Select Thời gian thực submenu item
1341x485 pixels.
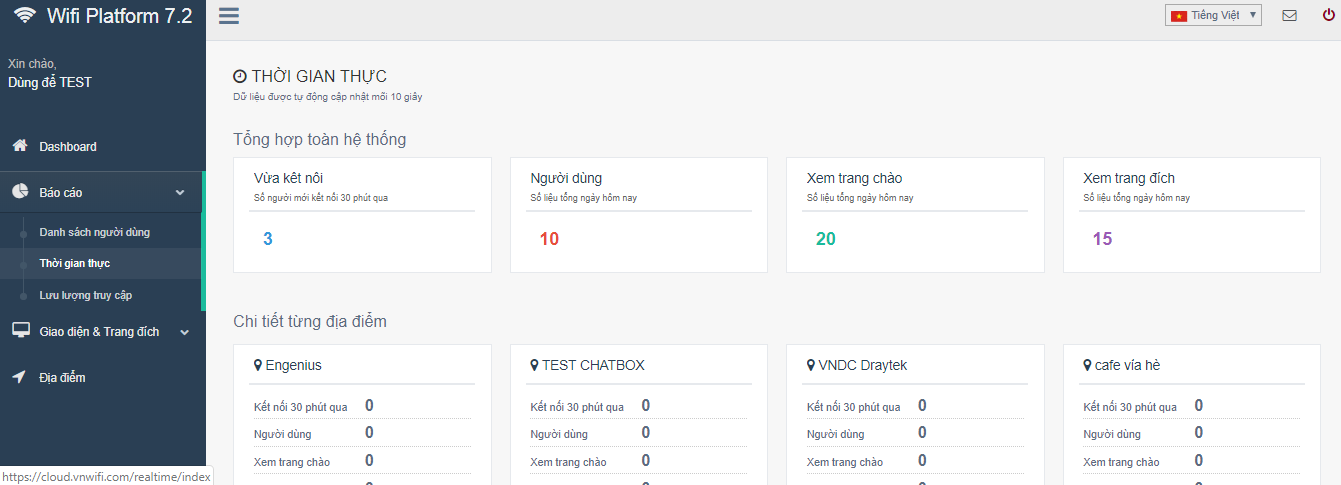[74, 263]
